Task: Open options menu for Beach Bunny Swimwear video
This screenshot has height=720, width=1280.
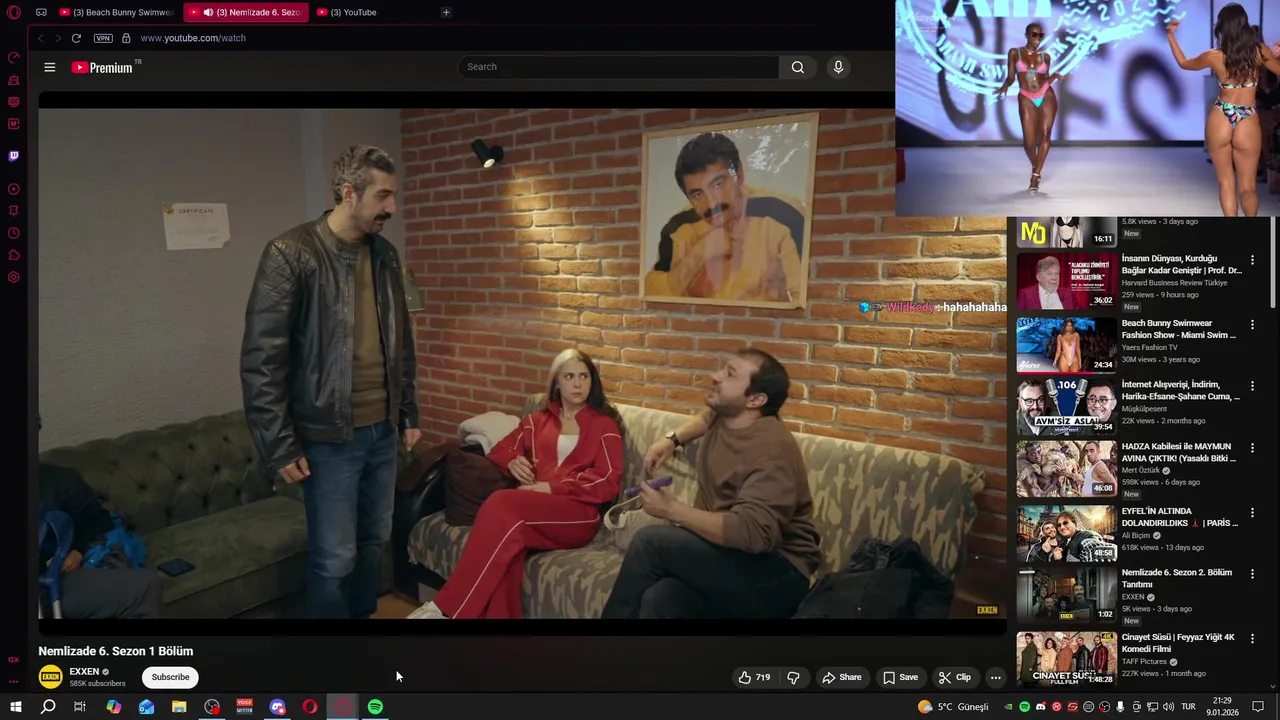Action: (x=1252, y=325)
